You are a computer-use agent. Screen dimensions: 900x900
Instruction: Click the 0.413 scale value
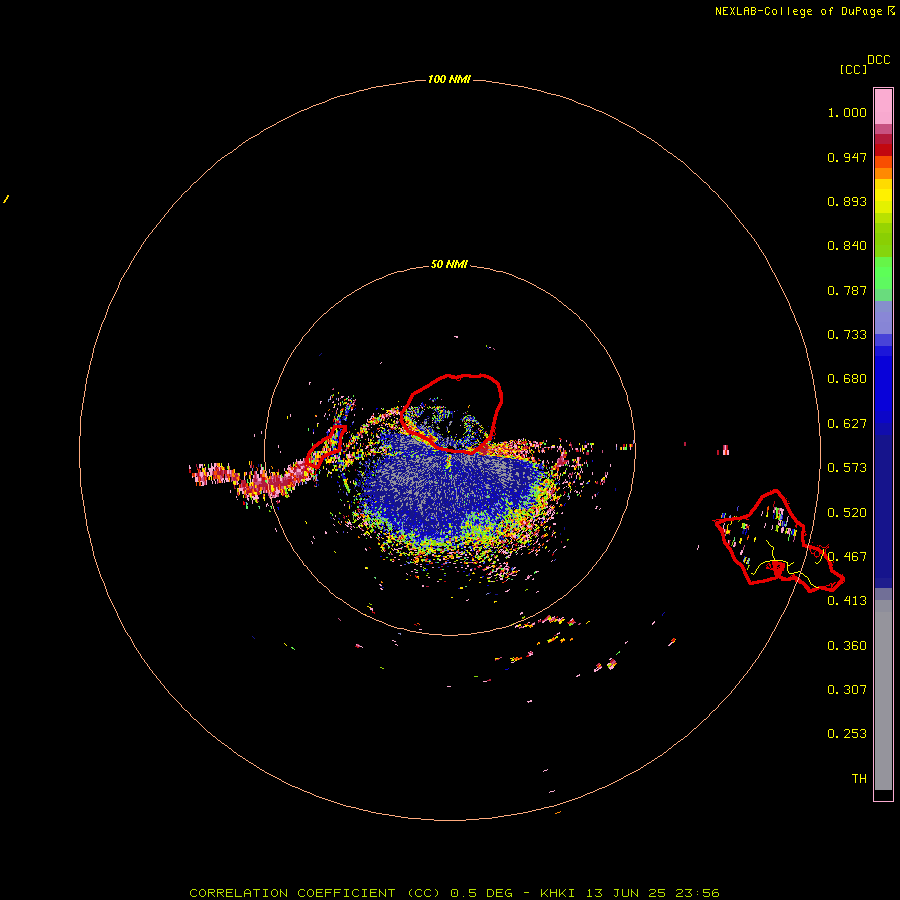click(x=847, y=601)
